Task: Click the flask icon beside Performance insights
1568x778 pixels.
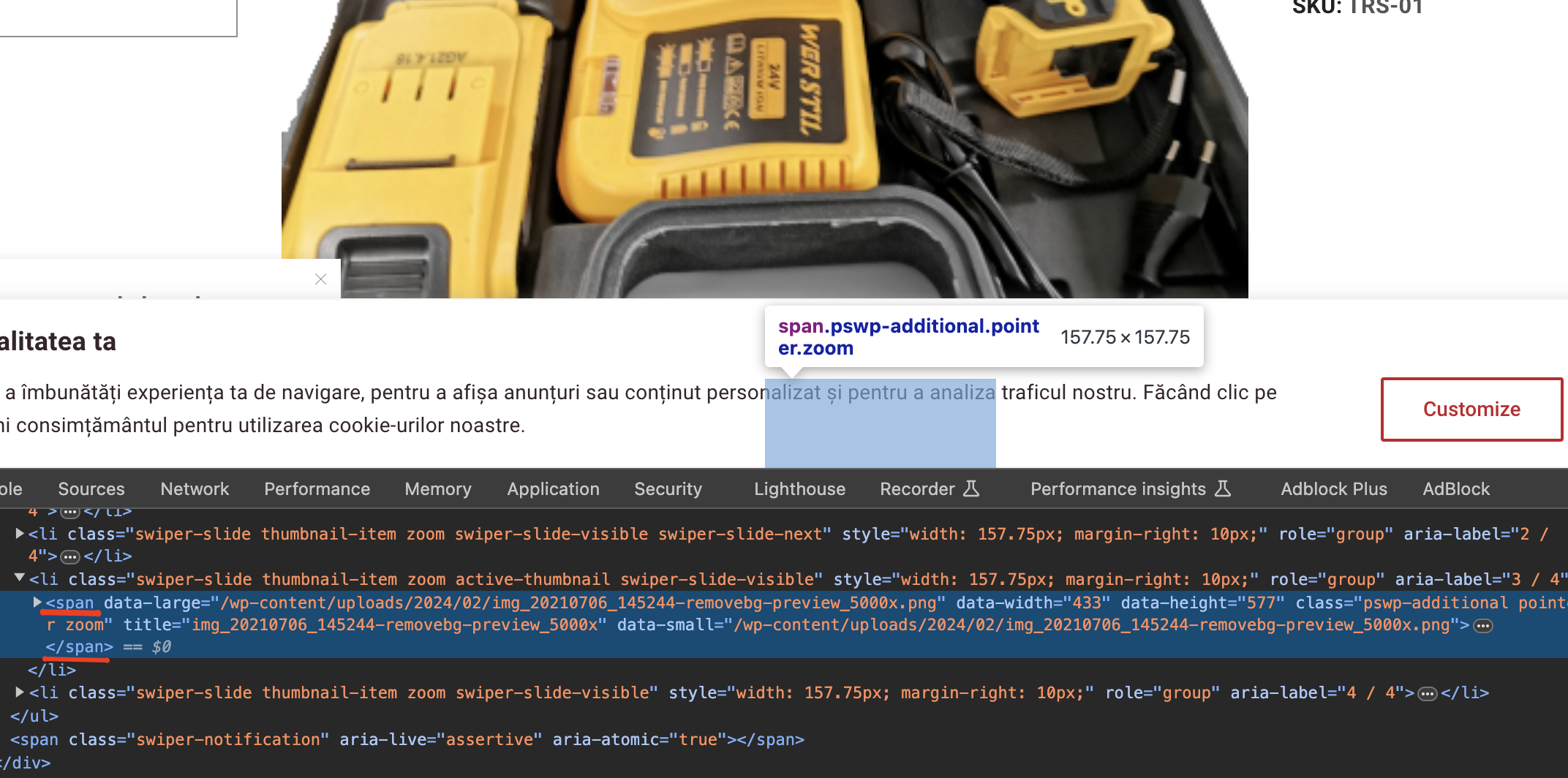Action: tap(1223, 488)
